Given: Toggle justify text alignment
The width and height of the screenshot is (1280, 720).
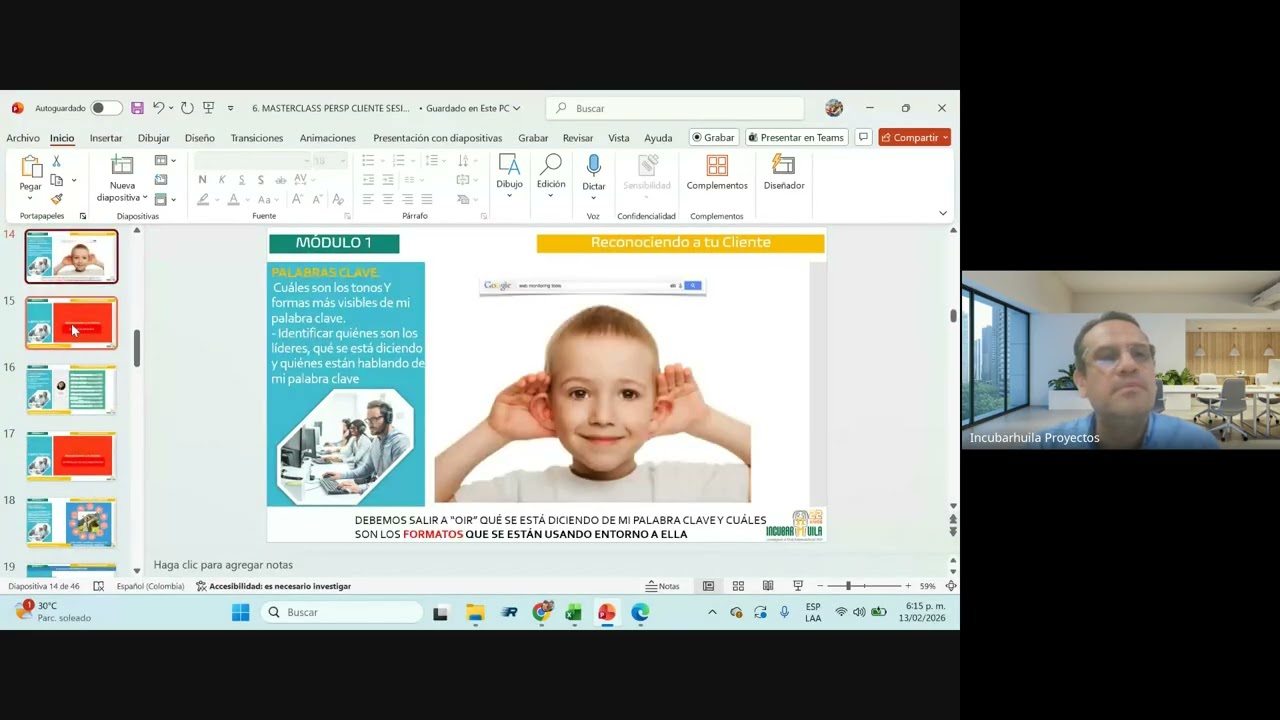Looking at the screenshot, I should point(427,200).
